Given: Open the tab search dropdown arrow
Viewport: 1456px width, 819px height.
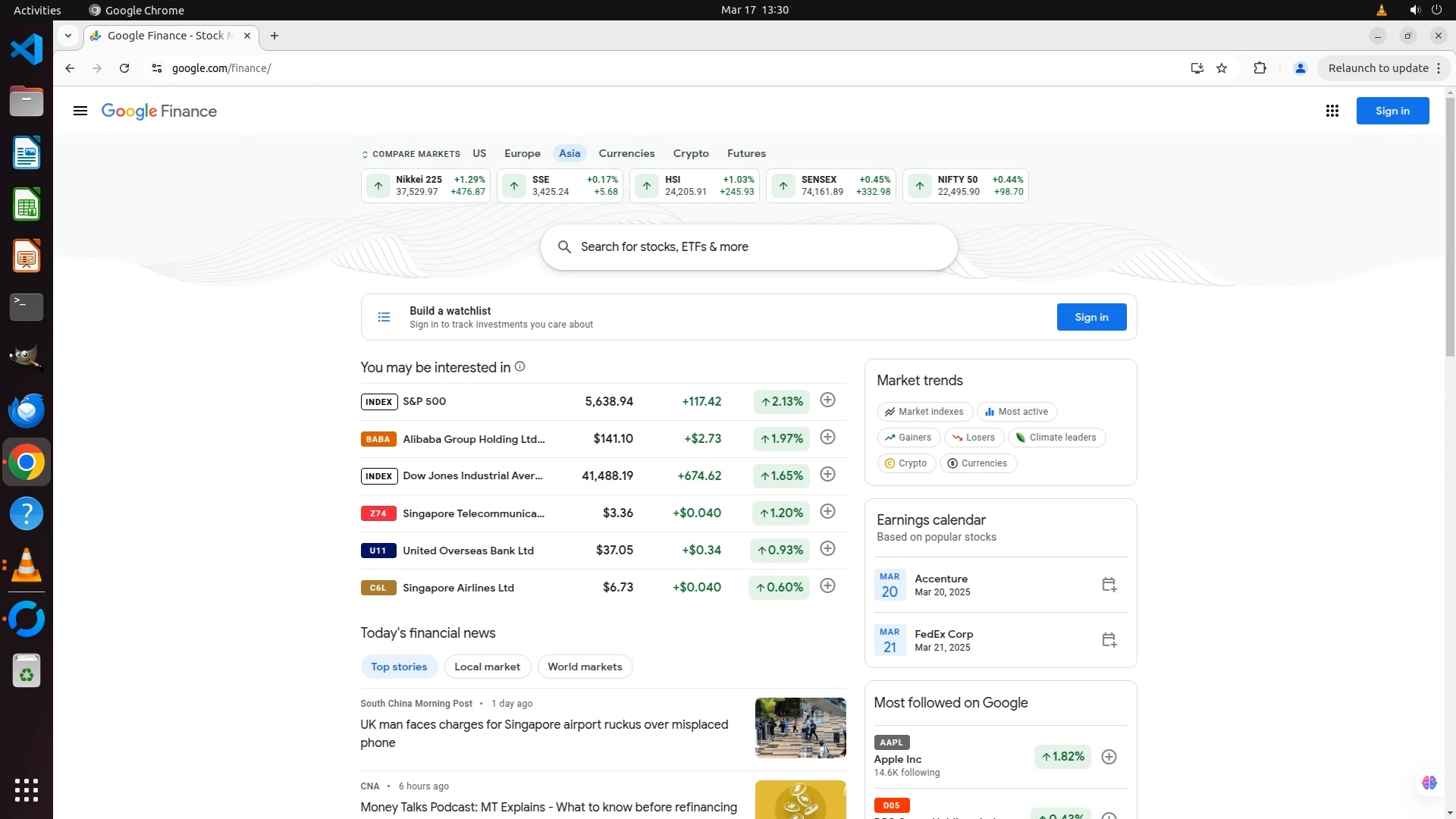Looking at the screenshot, I should 68,36.
